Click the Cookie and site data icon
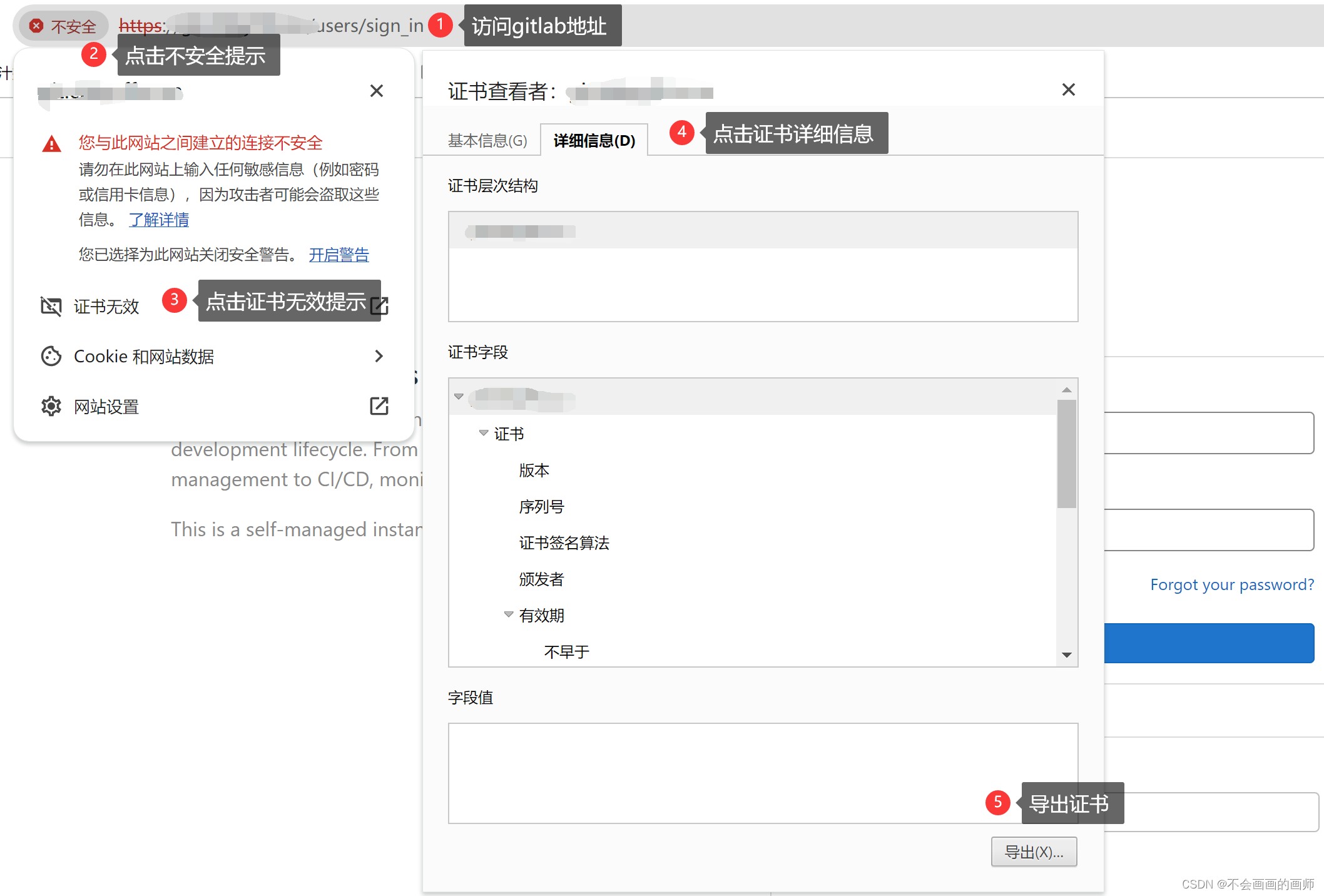1324x896 pixels. 51,356
